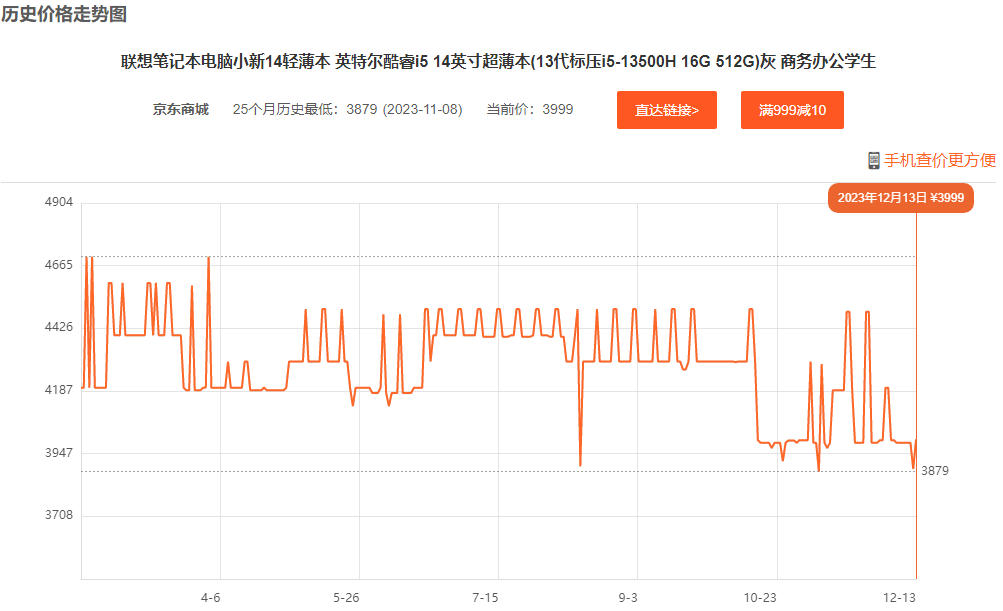Select the 2023年12月13日 ¥3999 price tooltip
The width and height of the screenshot is (1003, 611).
click(x=901, y=198)
